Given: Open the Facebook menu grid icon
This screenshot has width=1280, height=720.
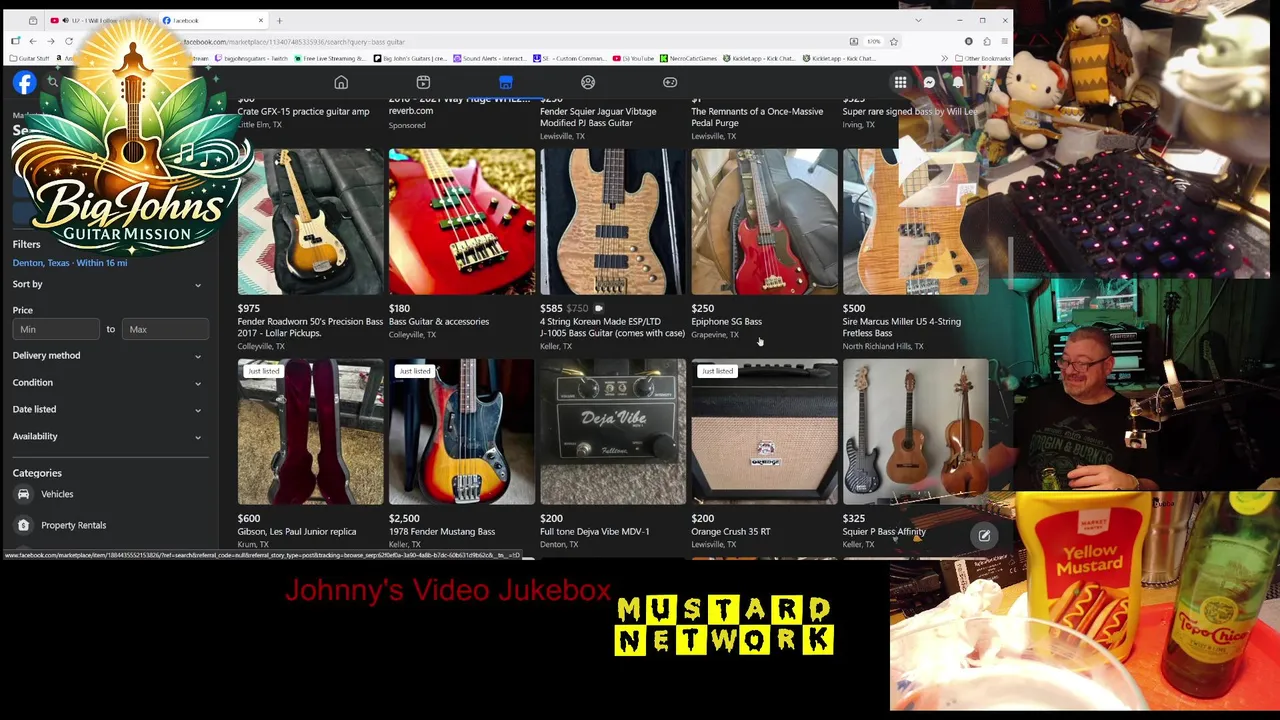Looking at the screenshot, I should (900, 83).
